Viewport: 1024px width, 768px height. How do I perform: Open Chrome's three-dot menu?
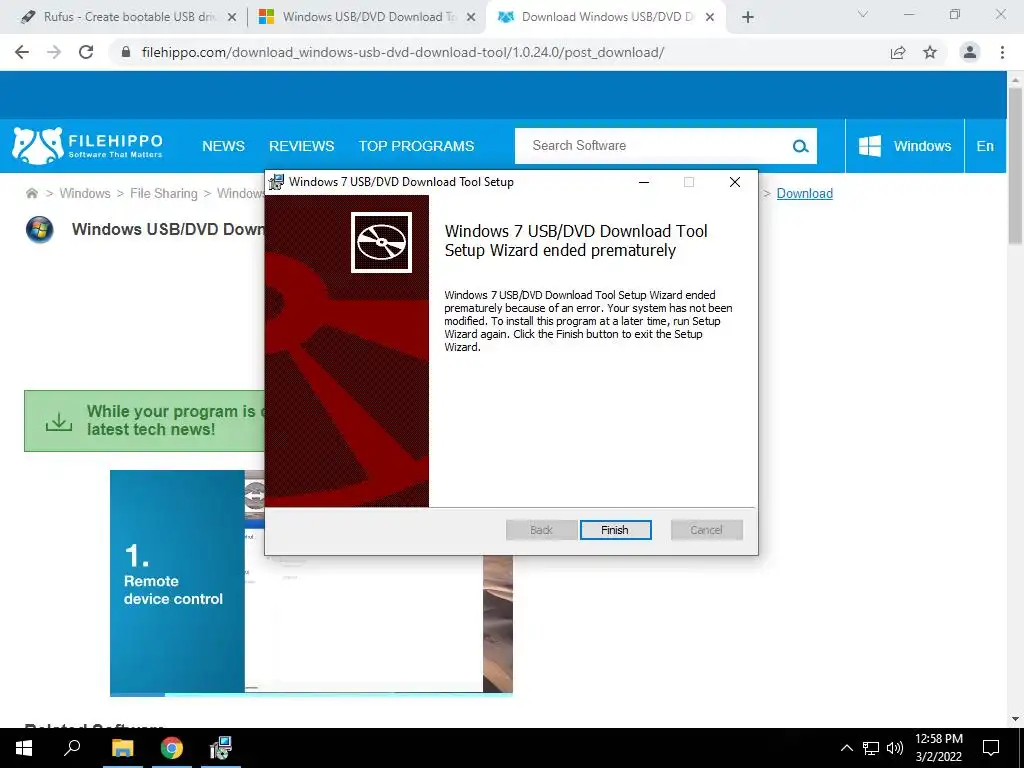(1002, 52)
